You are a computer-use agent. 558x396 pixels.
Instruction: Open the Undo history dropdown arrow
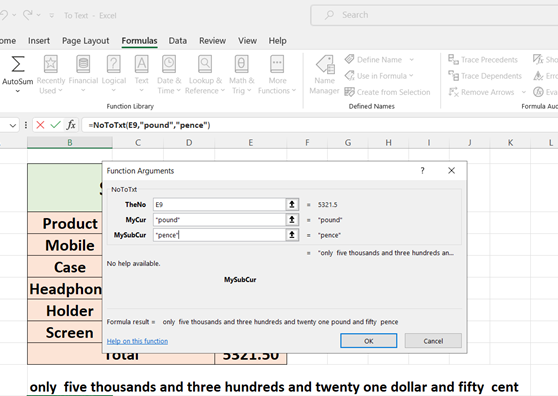tap(14, 15)
